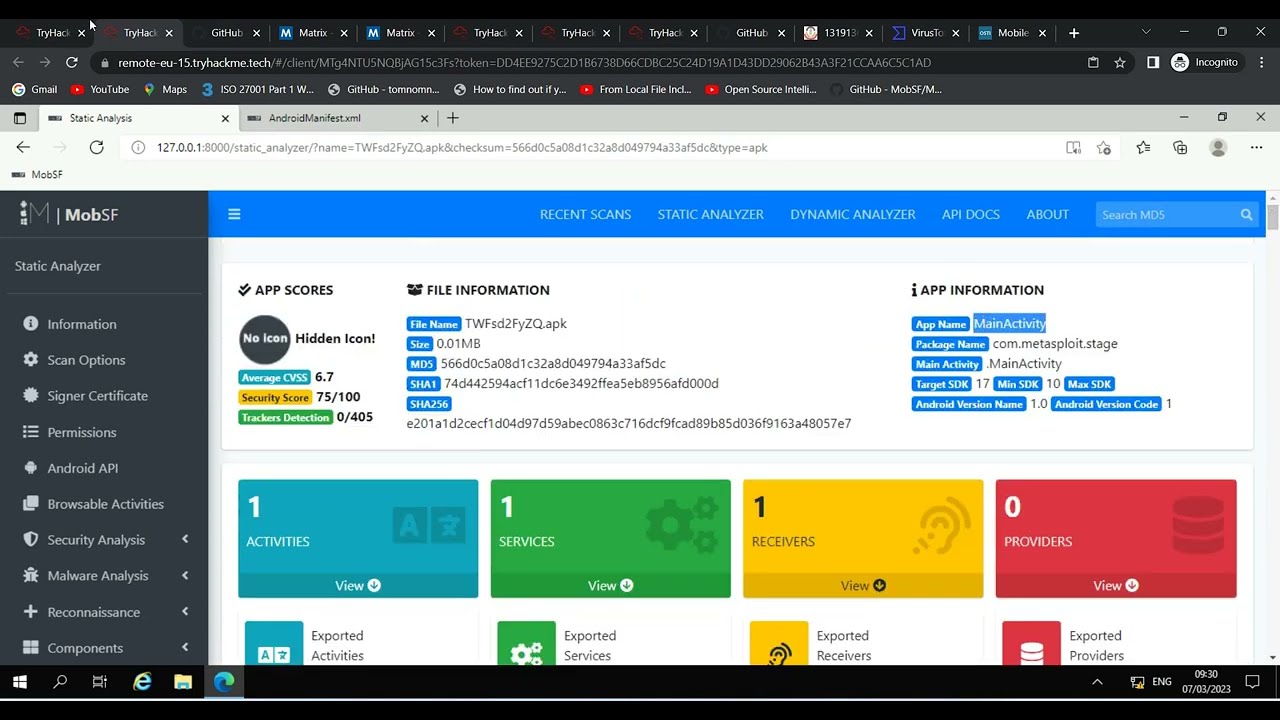
Task: Click the Incognito profile indicator
Action: (x=1205, y=62)
